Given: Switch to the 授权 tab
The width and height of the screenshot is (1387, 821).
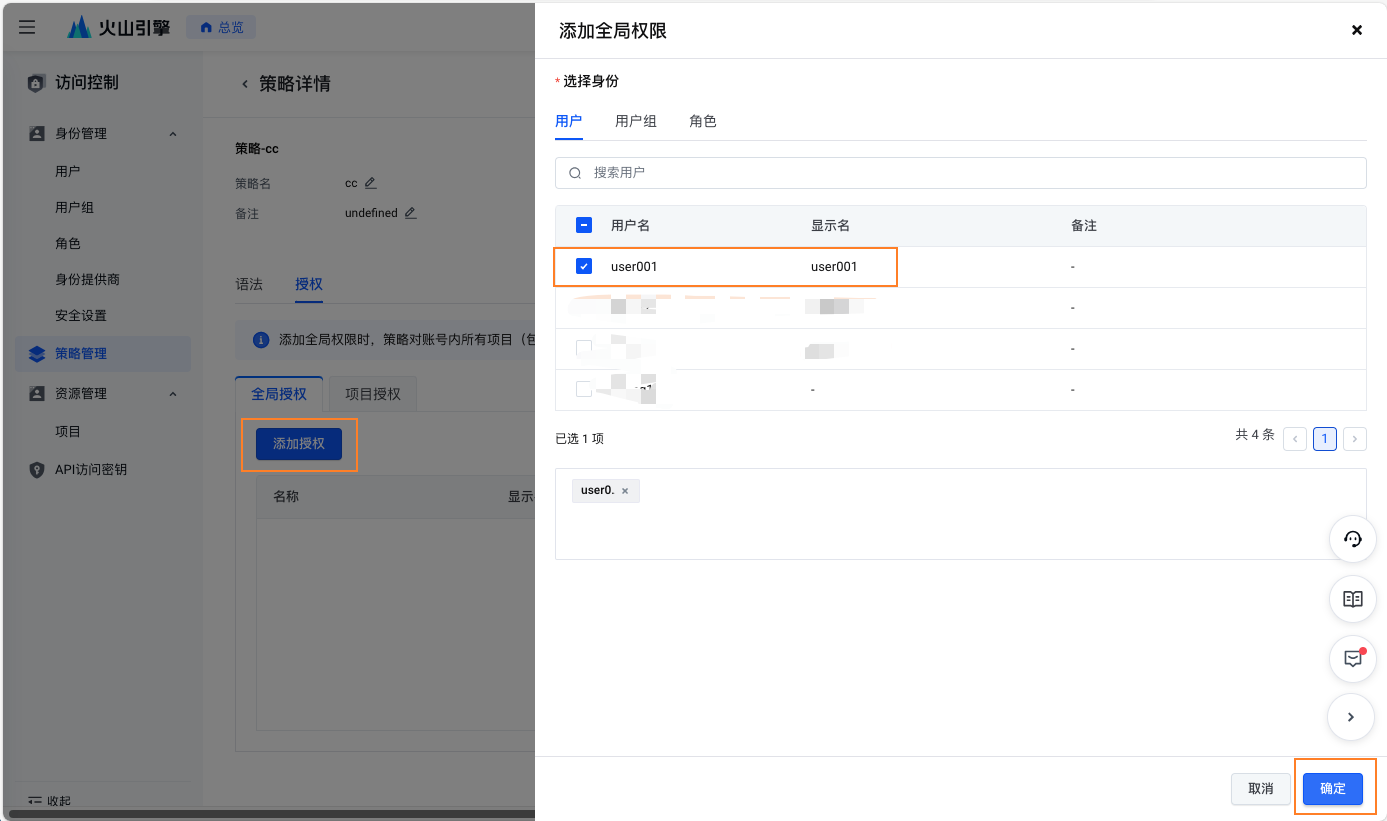Looking at the screenshot, I should coord(309,284).
